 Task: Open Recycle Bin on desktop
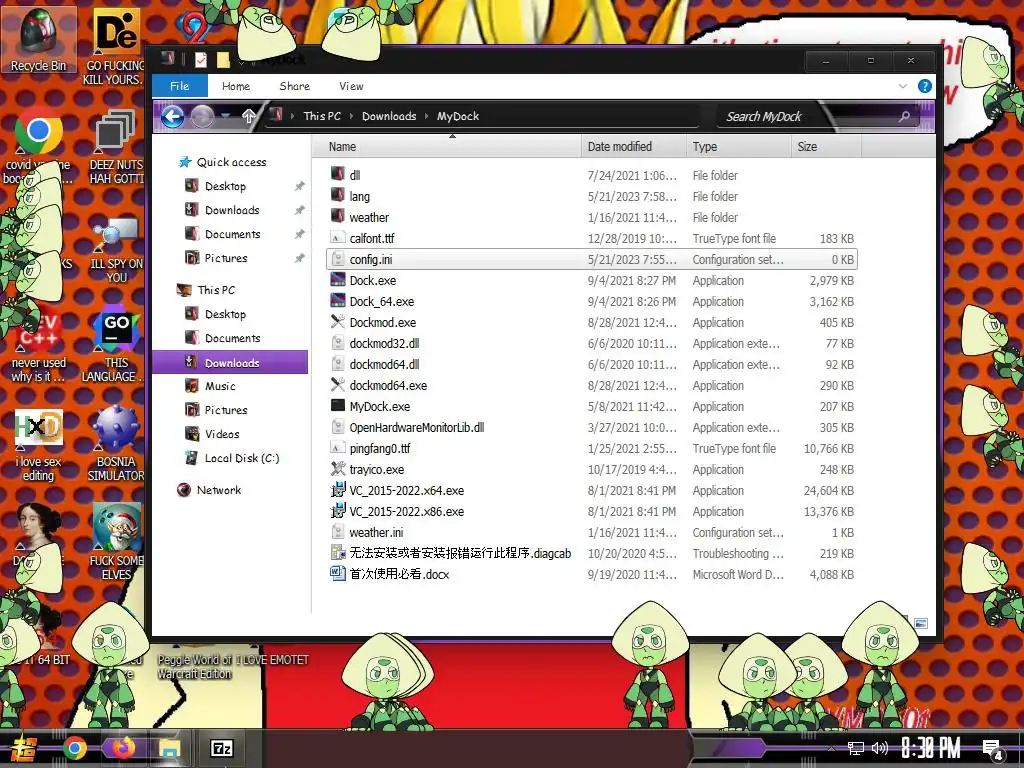point(39,40)
